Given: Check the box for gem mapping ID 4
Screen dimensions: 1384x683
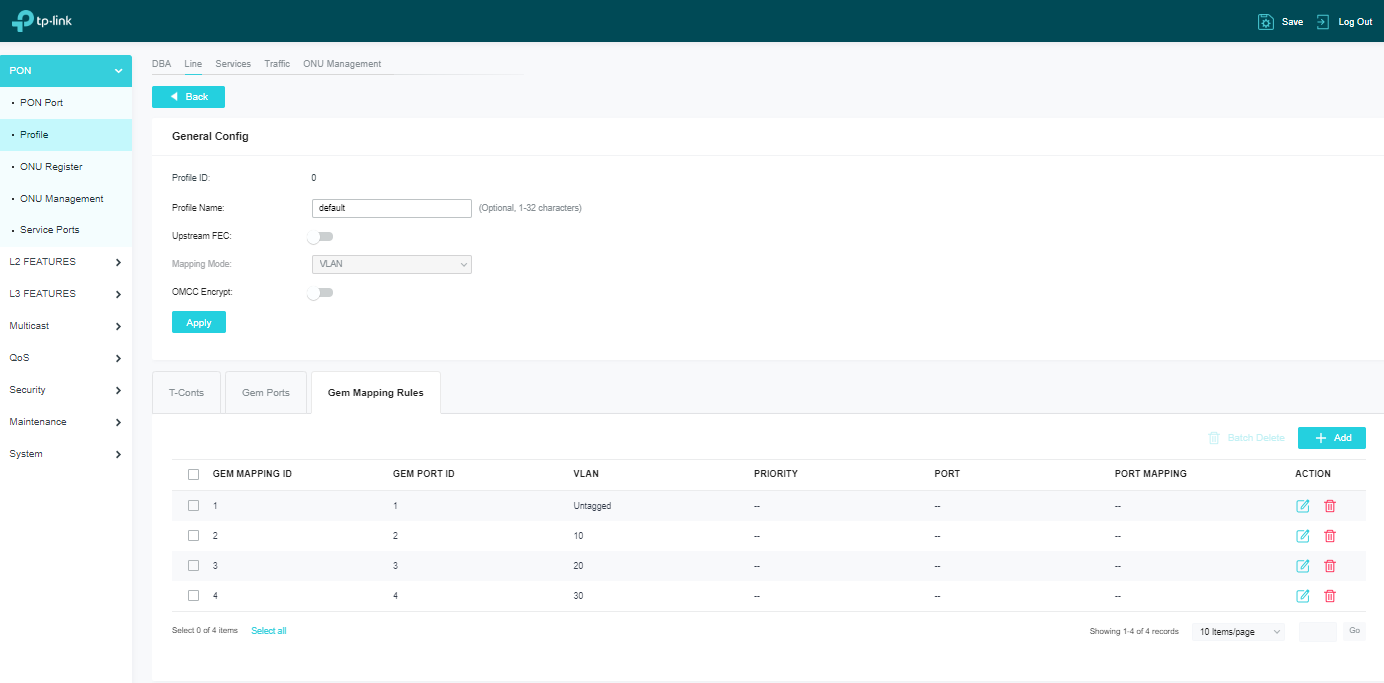Looking at the screenshot, I should (x=193, y=596).
